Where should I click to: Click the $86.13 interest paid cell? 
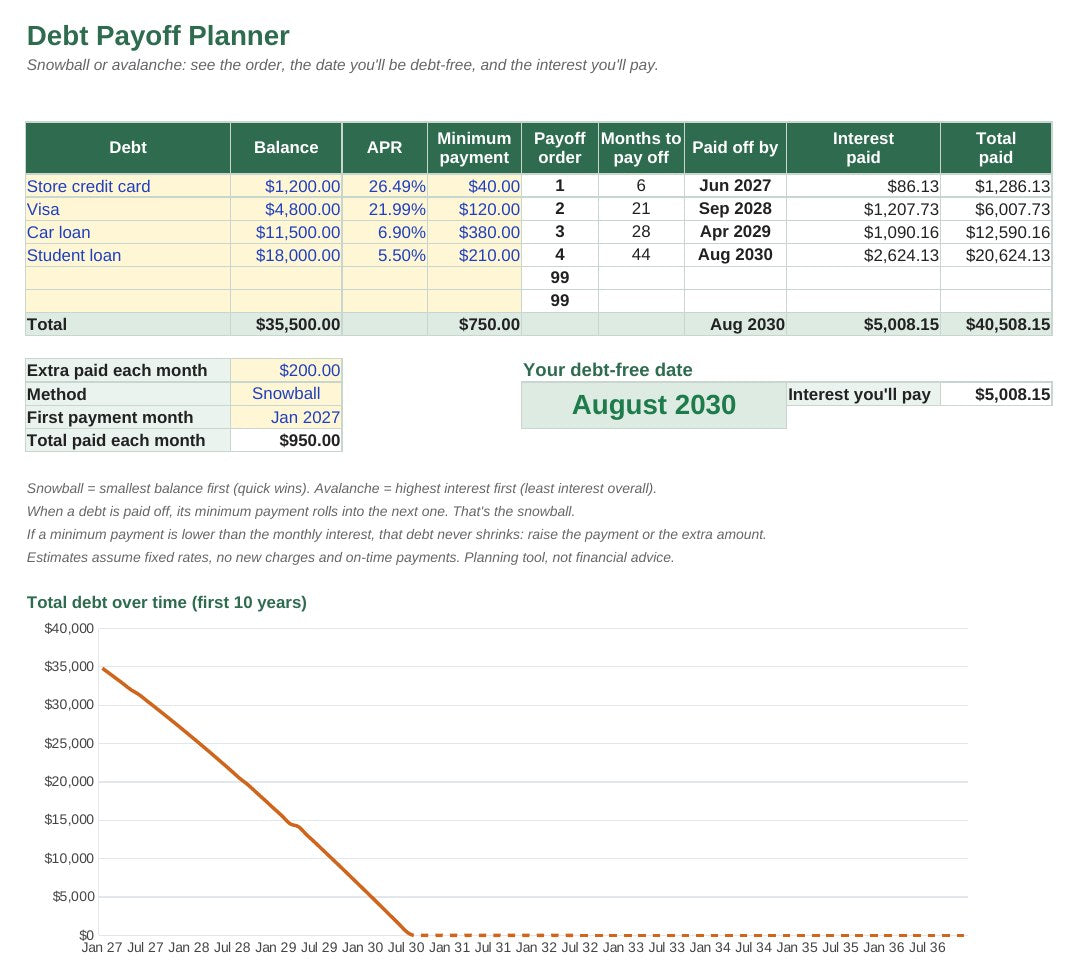point(863,186)
